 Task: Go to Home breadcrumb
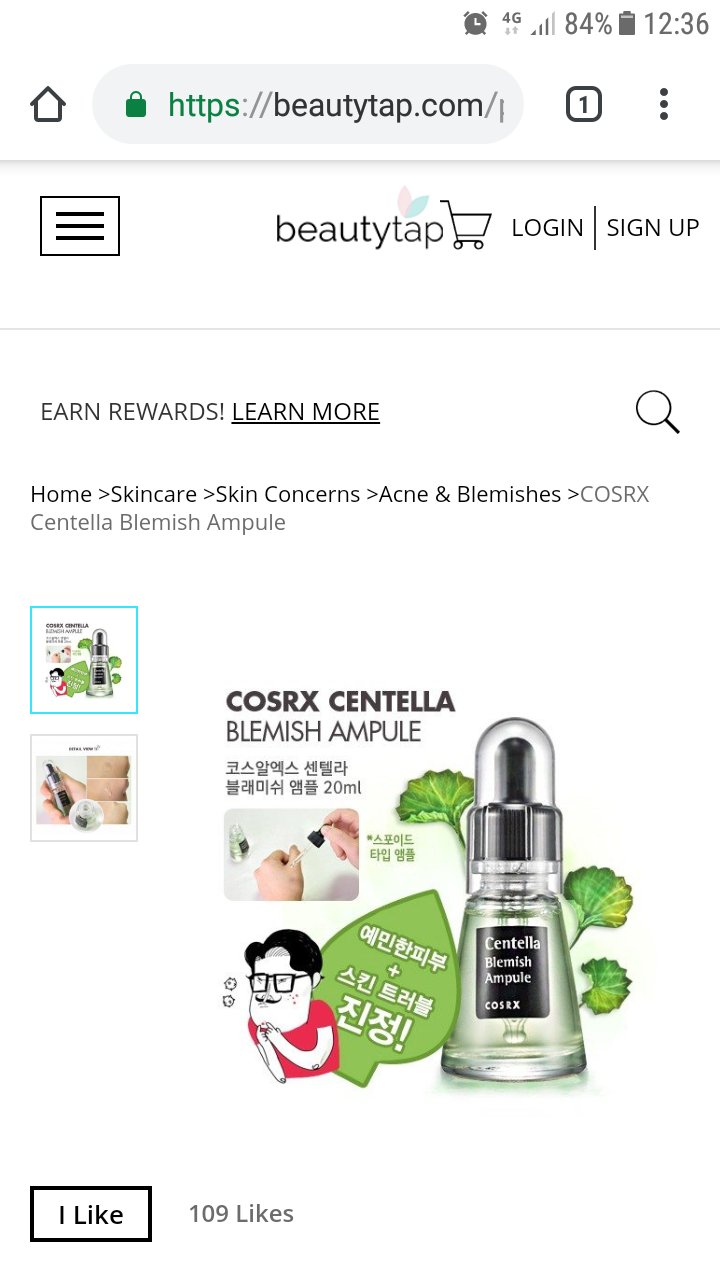(x=61, y=494)
